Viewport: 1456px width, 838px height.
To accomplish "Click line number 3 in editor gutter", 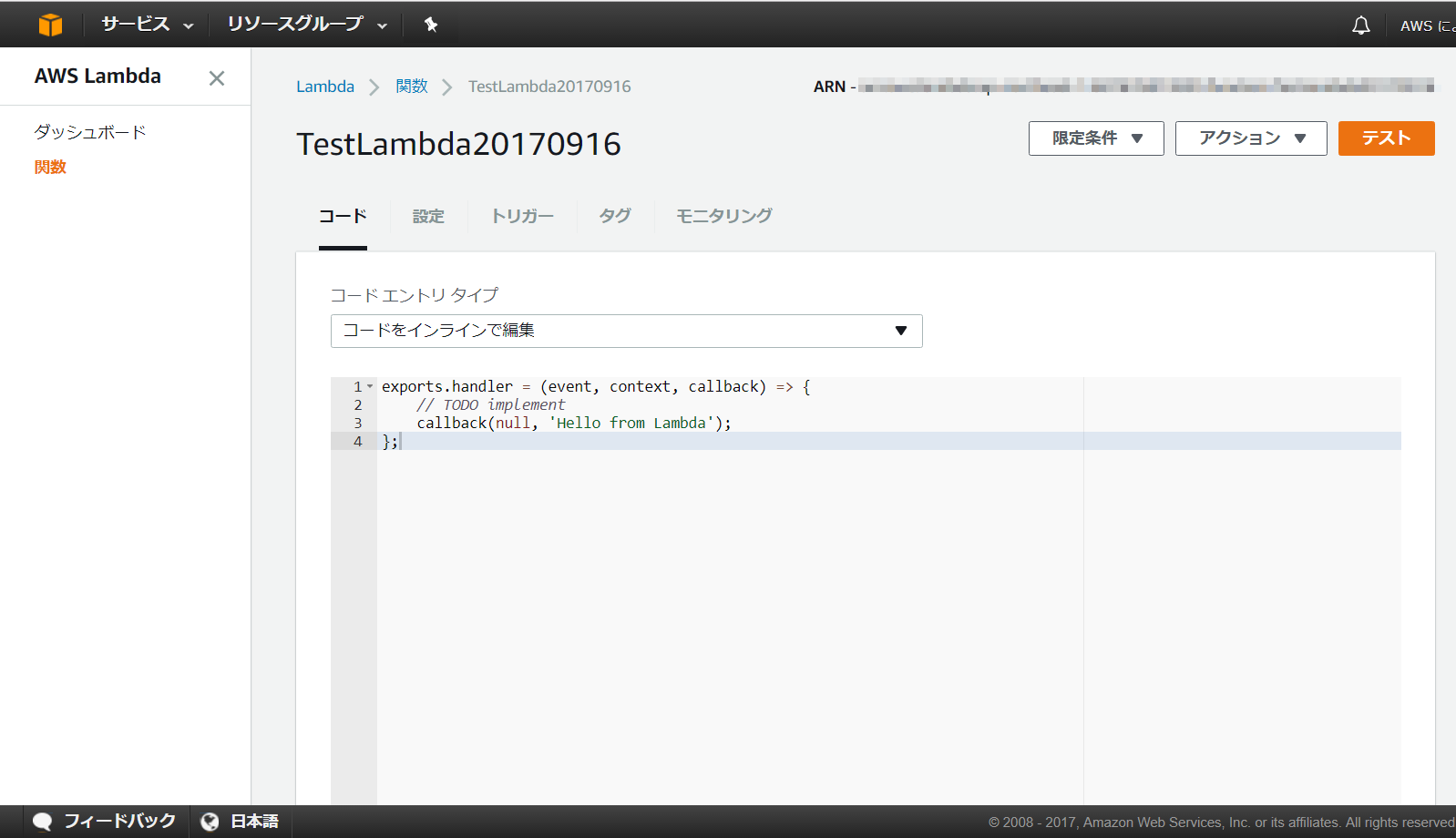I will [358, 423].
